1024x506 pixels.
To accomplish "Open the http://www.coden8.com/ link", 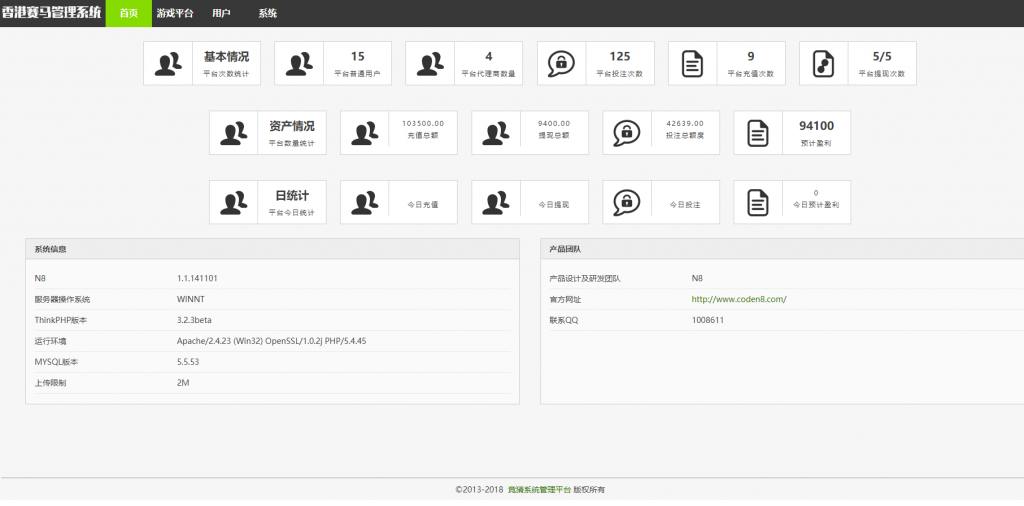I will tap(738, 299).
